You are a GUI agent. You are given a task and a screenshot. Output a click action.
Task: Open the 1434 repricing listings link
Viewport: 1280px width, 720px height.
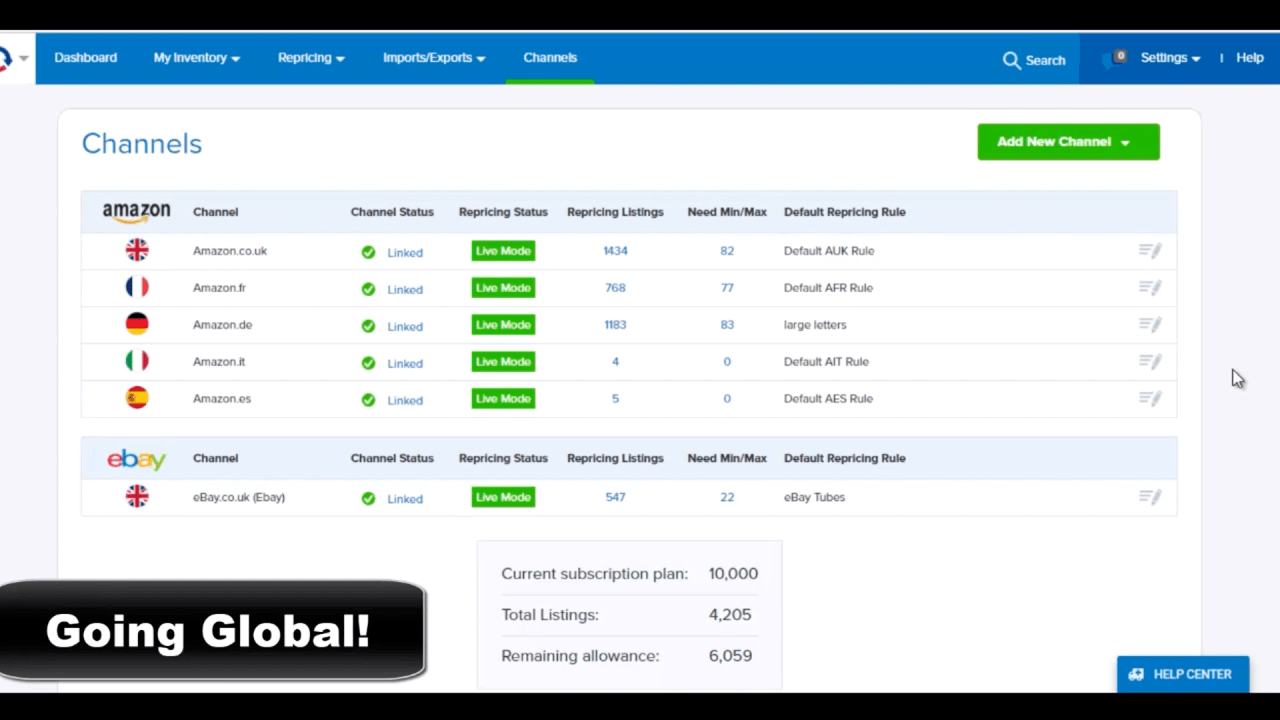[x=615, y=251]
